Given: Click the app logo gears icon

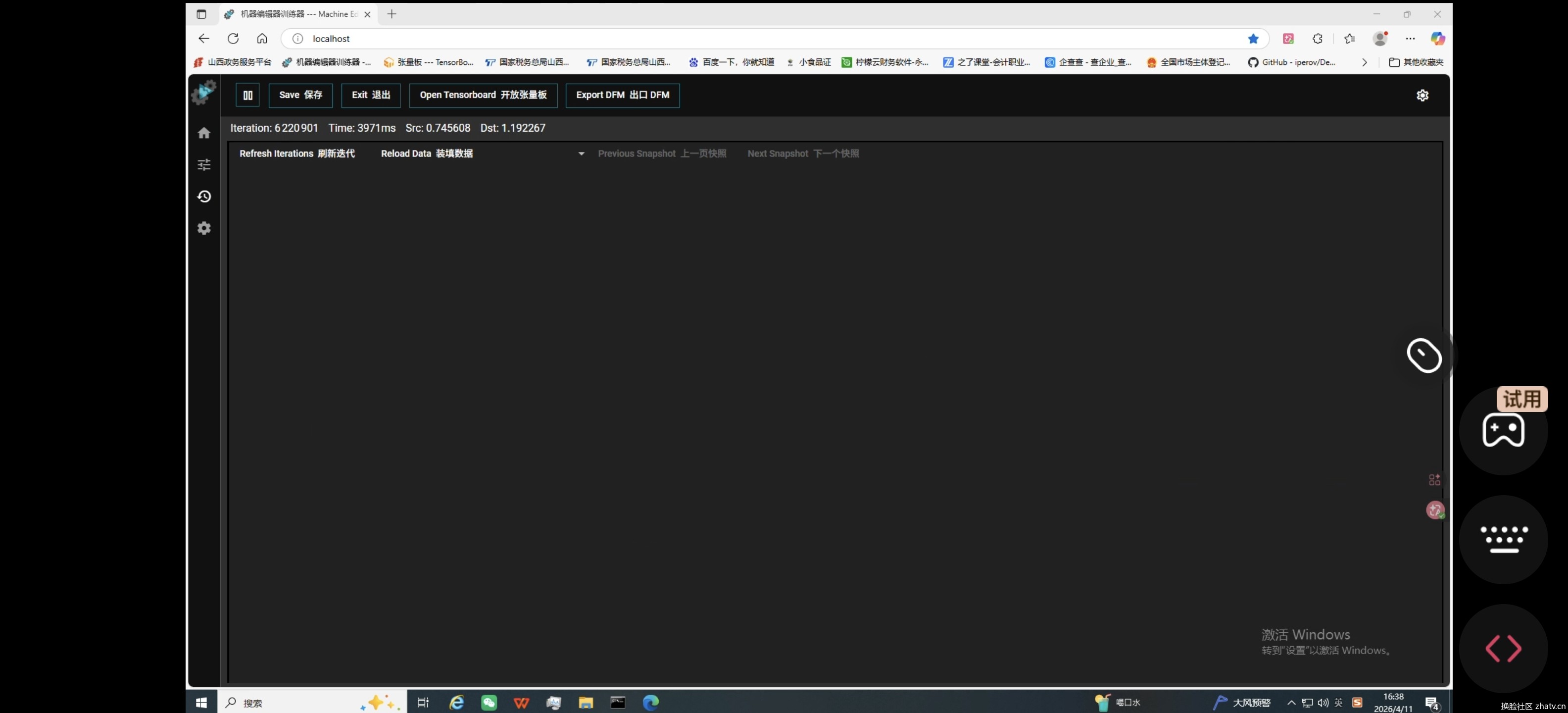Looking at the screenshot, I should coord(203,93).
